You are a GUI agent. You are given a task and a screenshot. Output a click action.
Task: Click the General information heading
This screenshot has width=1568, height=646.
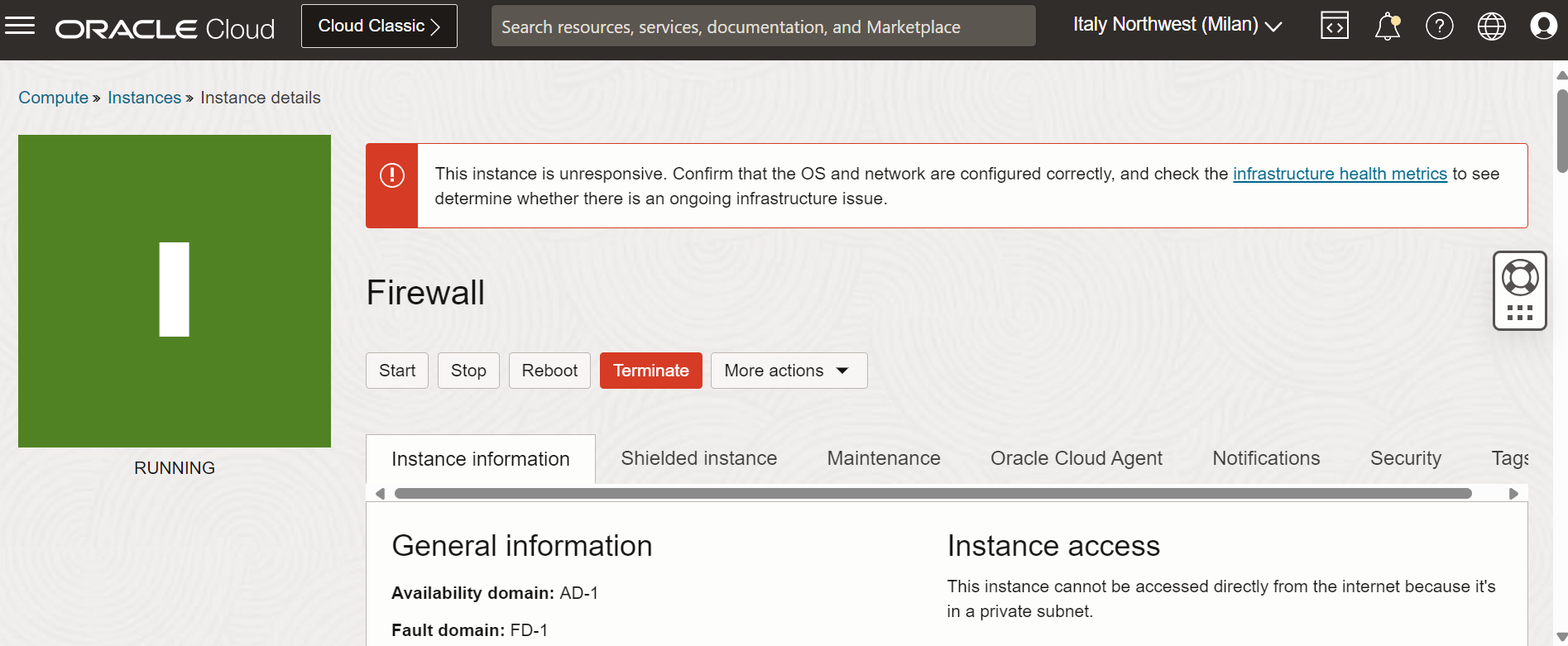tap(522, 546)
